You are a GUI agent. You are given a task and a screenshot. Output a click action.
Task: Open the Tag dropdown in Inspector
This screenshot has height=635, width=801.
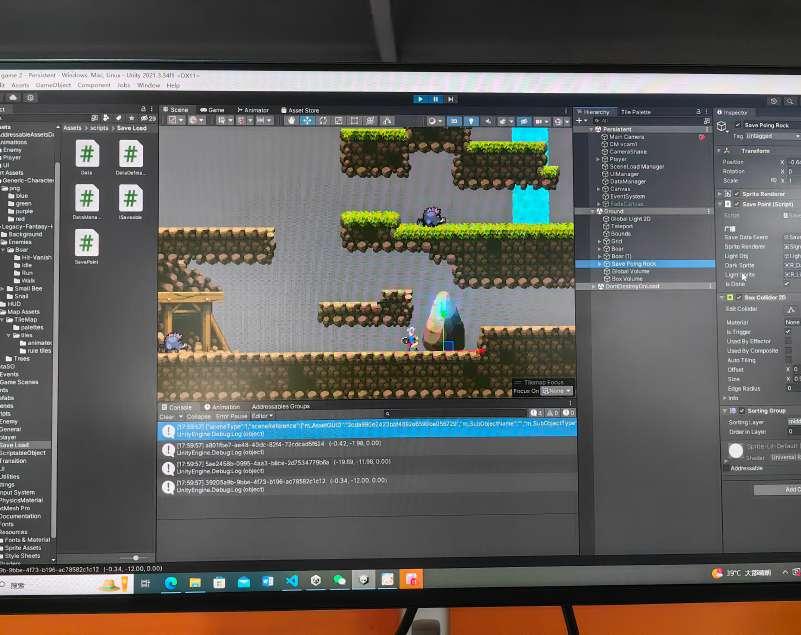(x=772, y=136)
